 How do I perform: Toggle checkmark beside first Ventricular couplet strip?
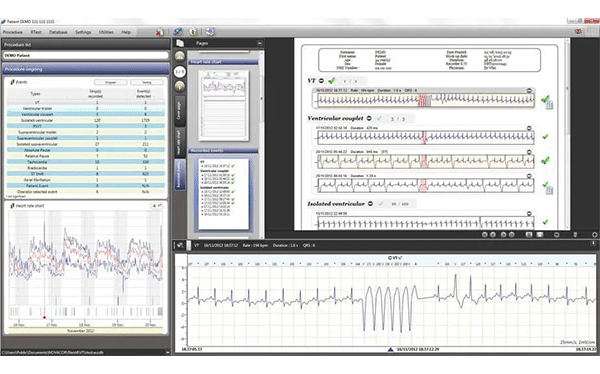tap(545, 136)
